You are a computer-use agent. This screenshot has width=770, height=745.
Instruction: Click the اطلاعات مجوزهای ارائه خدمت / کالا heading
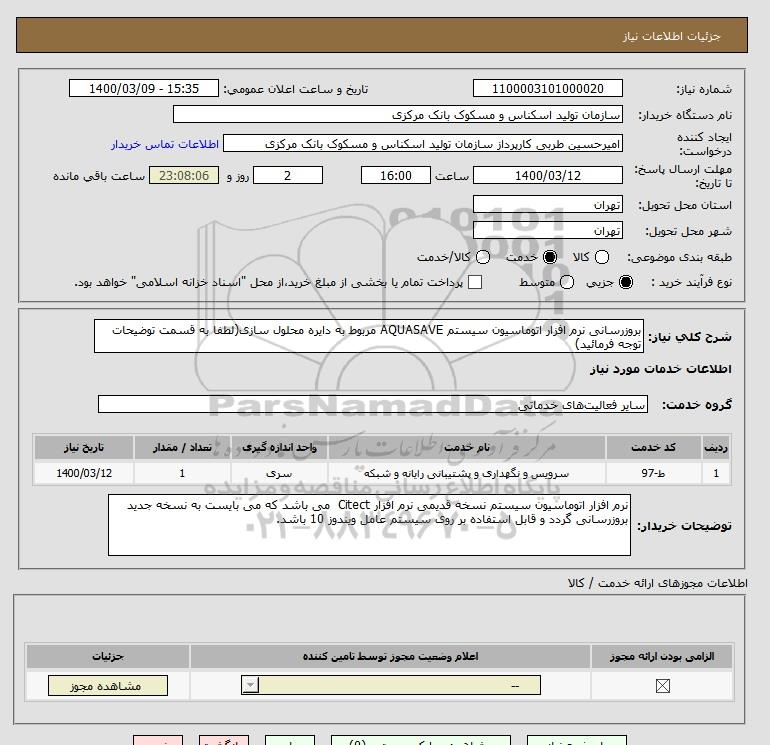click(658, 583)
